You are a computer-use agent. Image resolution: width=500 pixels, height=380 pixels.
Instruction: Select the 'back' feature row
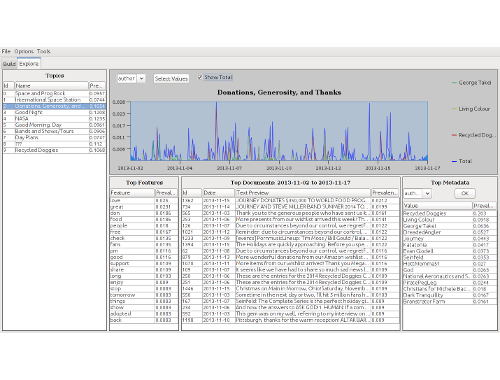click(x=144, y=320)
